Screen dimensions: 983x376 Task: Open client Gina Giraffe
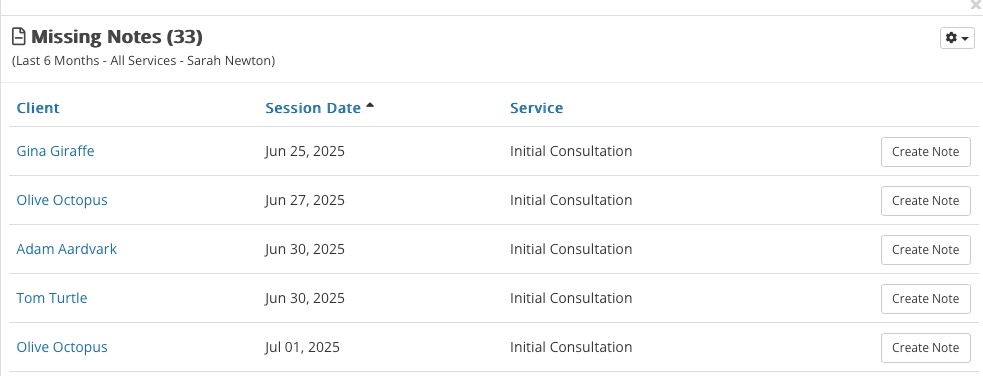point(55,151)
